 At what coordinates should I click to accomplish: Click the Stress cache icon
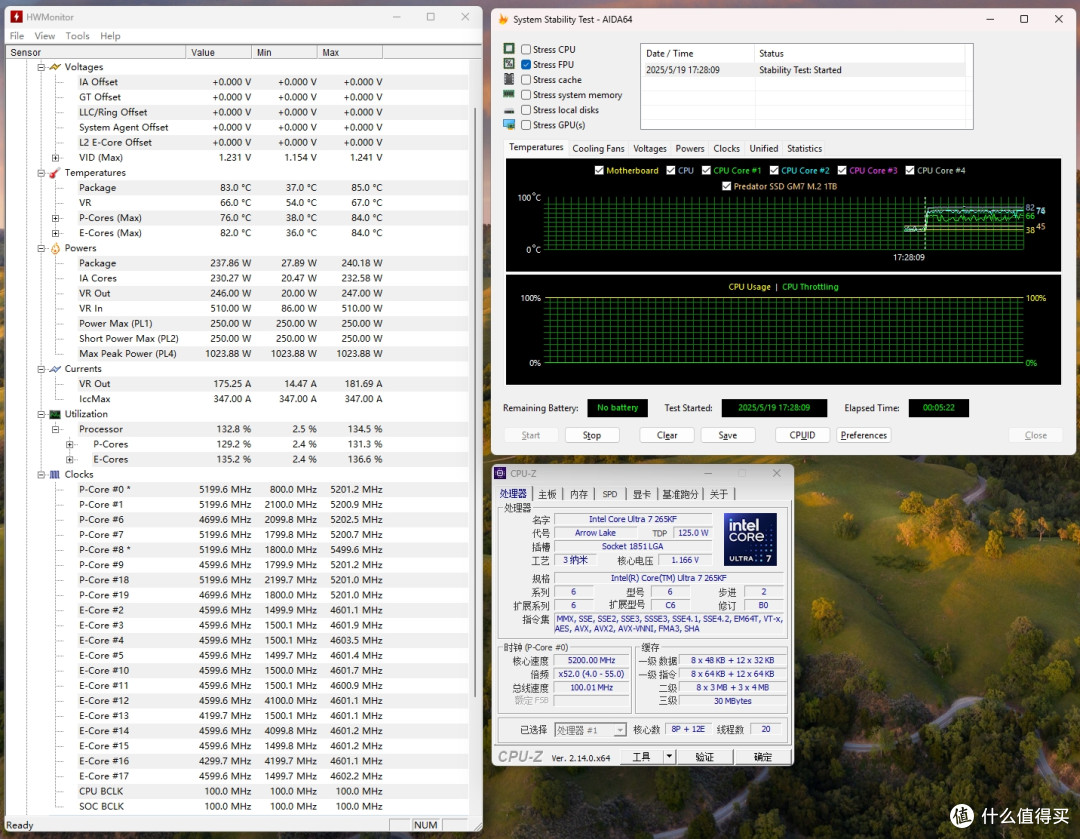pos(509,79)
